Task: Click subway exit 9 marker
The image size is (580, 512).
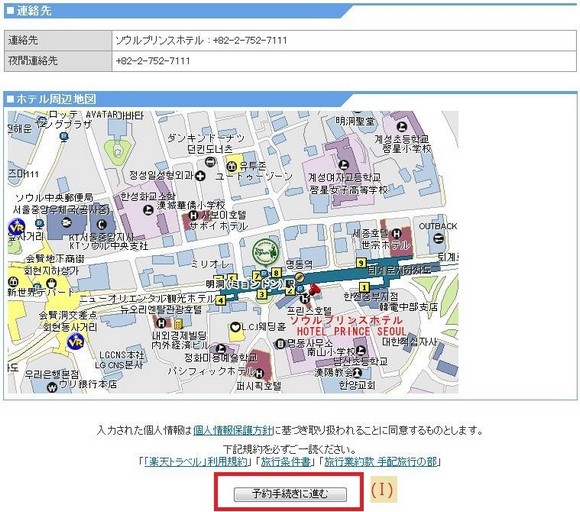Action: [361, 263]
